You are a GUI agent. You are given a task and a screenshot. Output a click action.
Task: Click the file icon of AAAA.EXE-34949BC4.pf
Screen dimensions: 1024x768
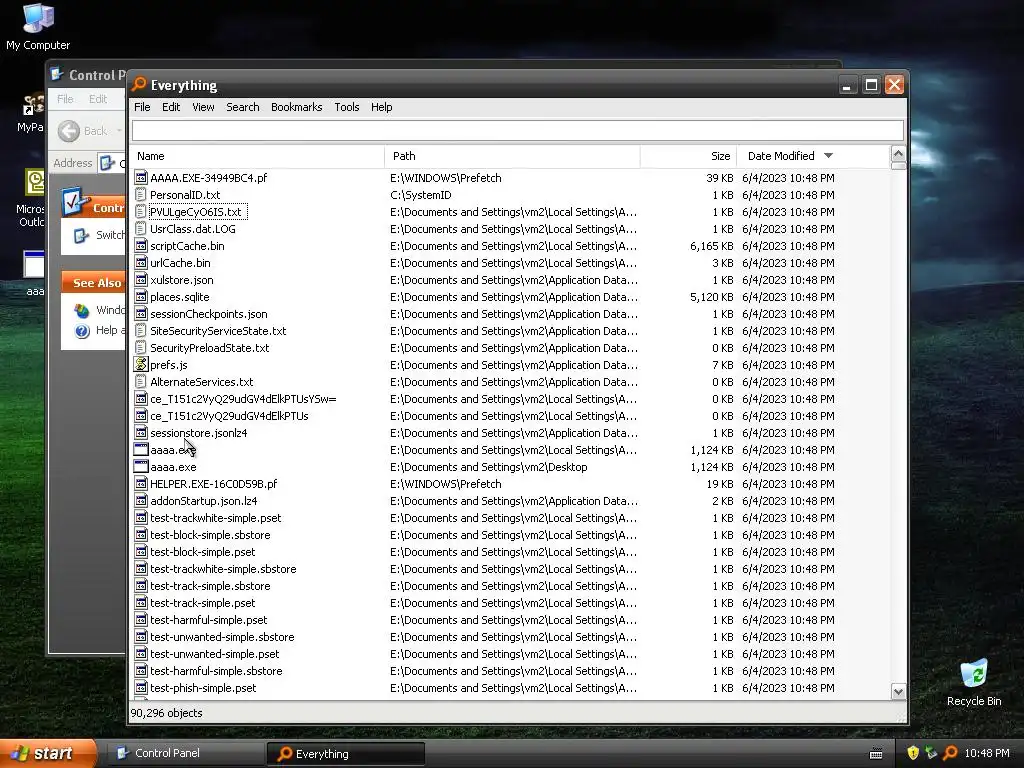140,178
